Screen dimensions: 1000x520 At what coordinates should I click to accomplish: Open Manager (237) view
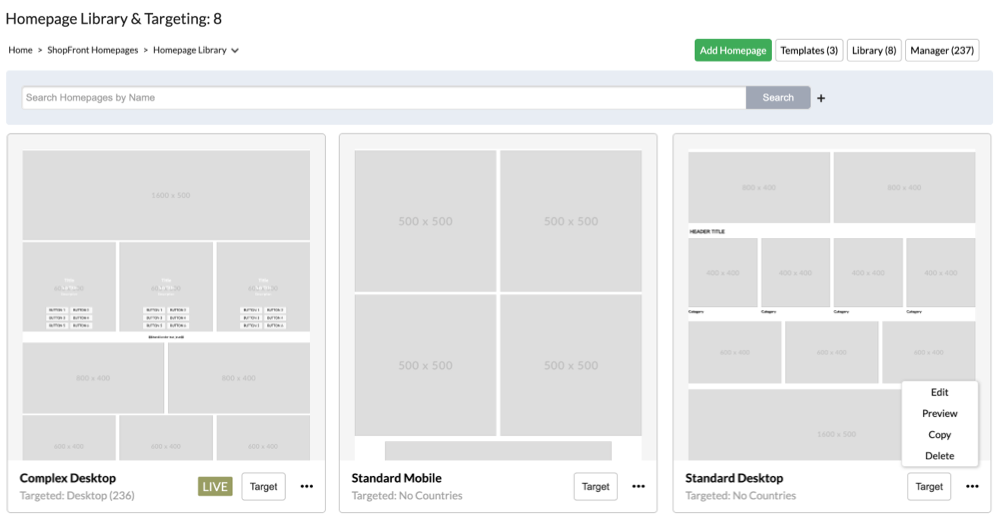[x=942, y=50]
